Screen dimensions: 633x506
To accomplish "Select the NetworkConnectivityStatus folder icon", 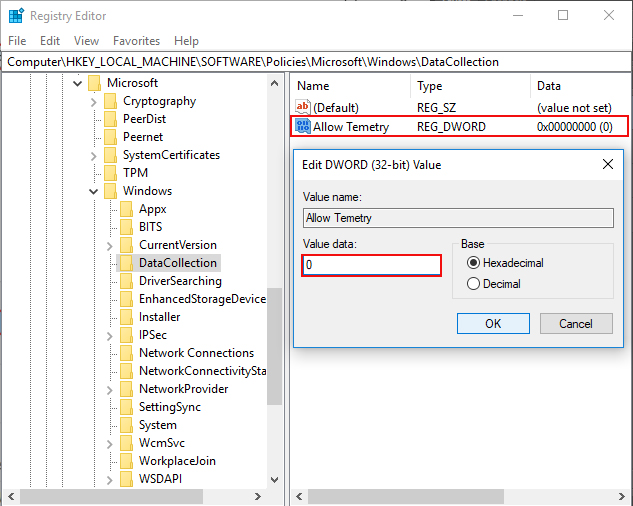I will tap(126, 371).
